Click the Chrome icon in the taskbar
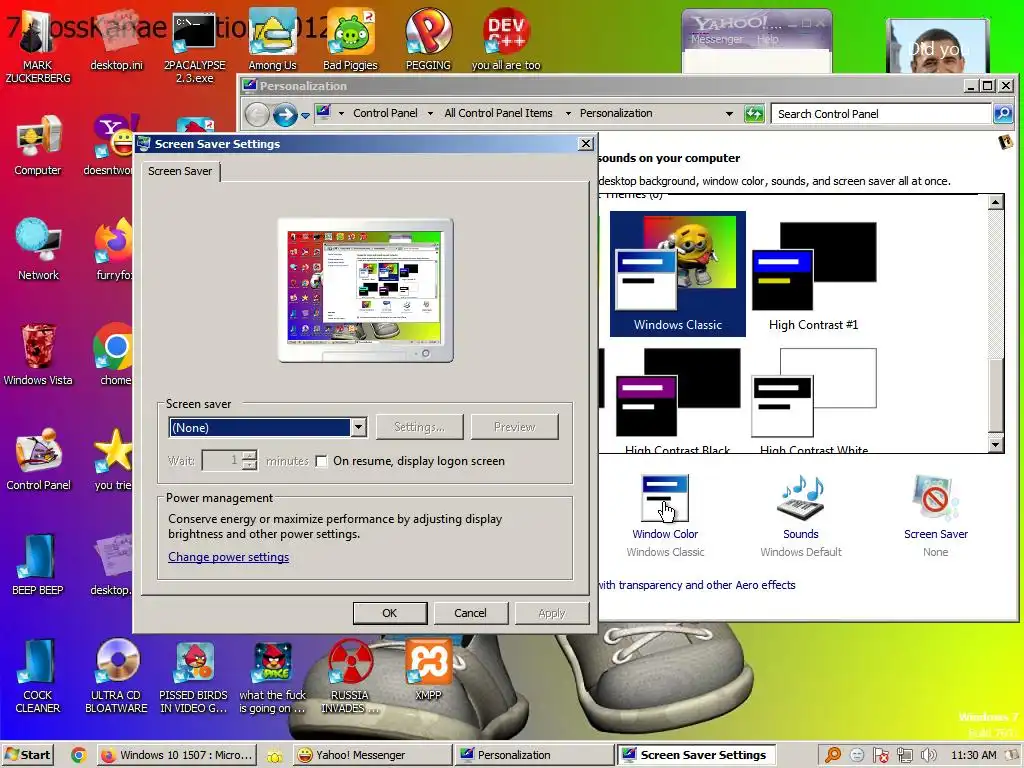This screenshot has width=1024, height=768. pos(78,755)
